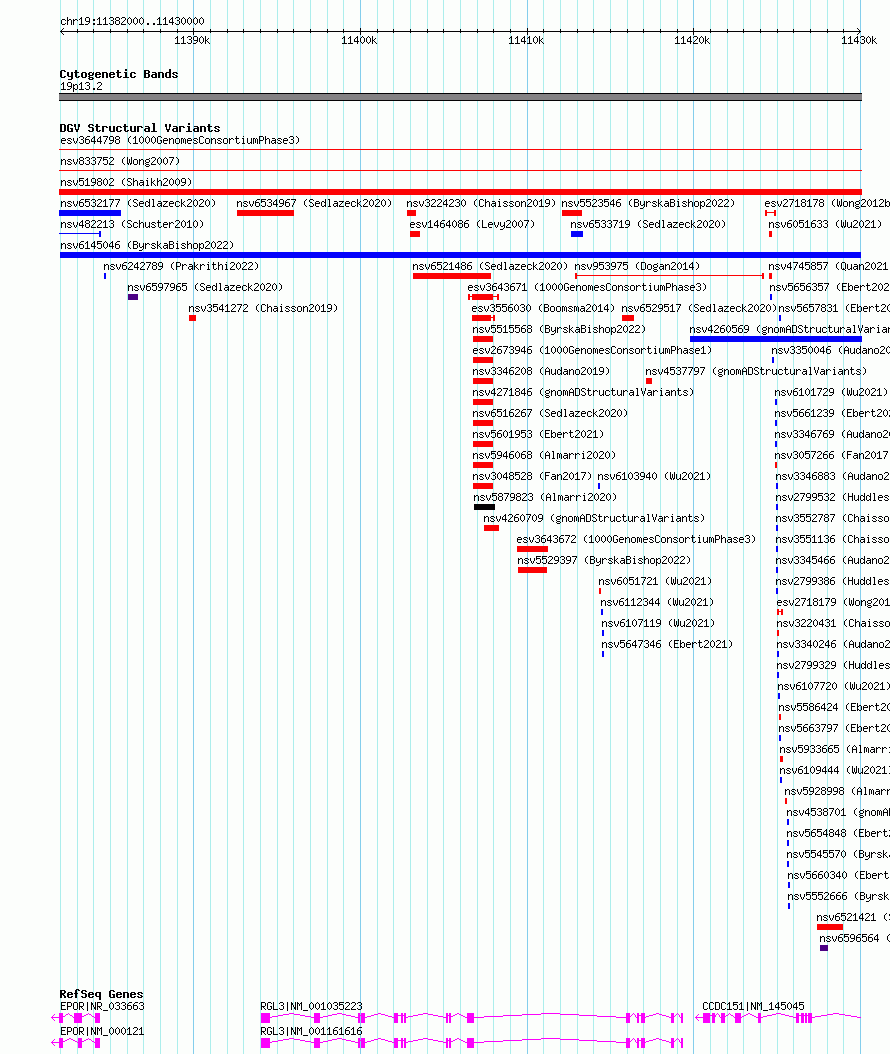Image resolution: width=890 pixels, height=1054 pixels.
Task: Click the purple bar under nsv6596564
Action: coord(824,948)
